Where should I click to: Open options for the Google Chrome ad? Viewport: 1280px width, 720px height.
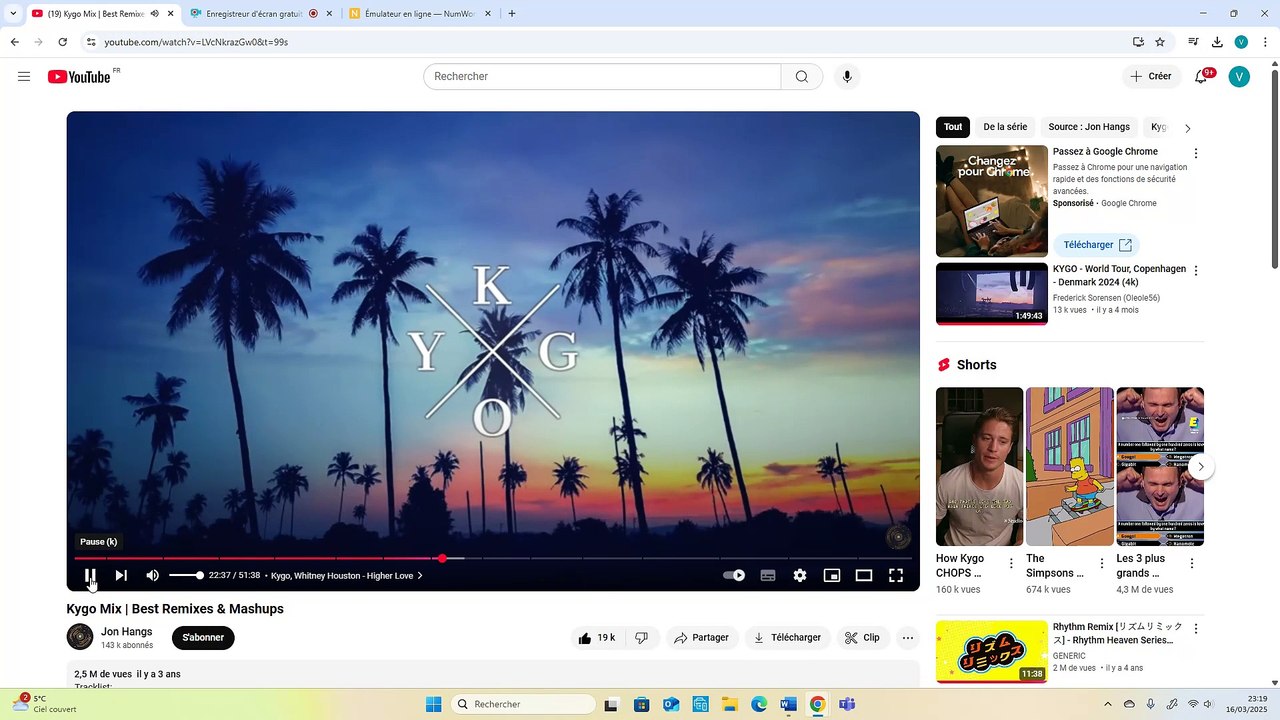click(1195, 153)
